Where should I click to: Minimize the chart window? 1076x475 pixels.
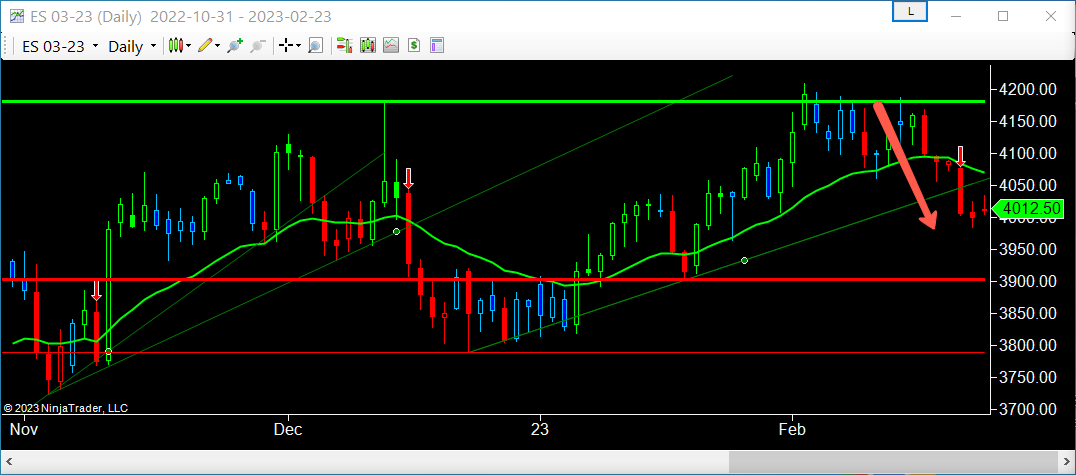click(x=956, y=15)
